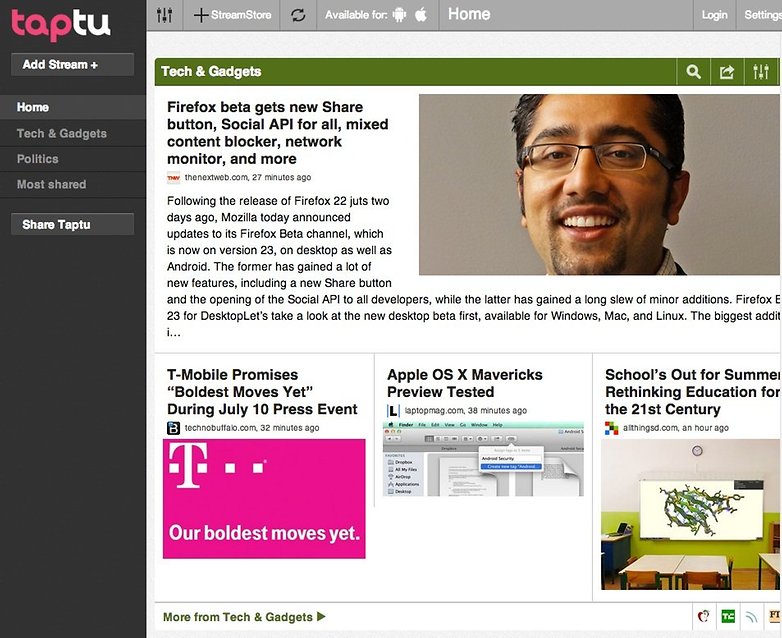Click thenextweb.com source favicon
This screenshot has width=782, height=638.
[173, 178]
